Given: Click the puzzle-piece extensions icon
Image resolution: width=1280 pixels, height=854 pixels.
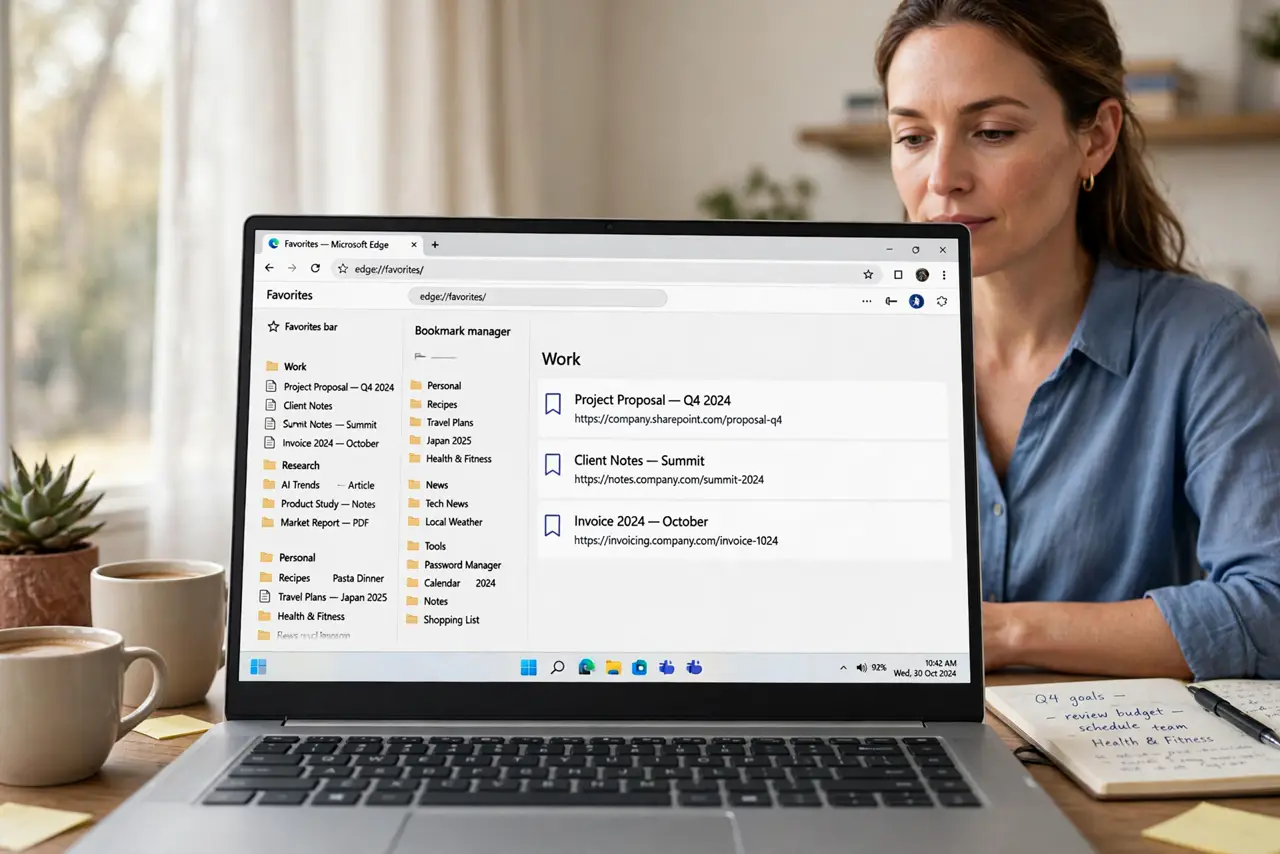Looking at the screenshot, I should [942, 301].
